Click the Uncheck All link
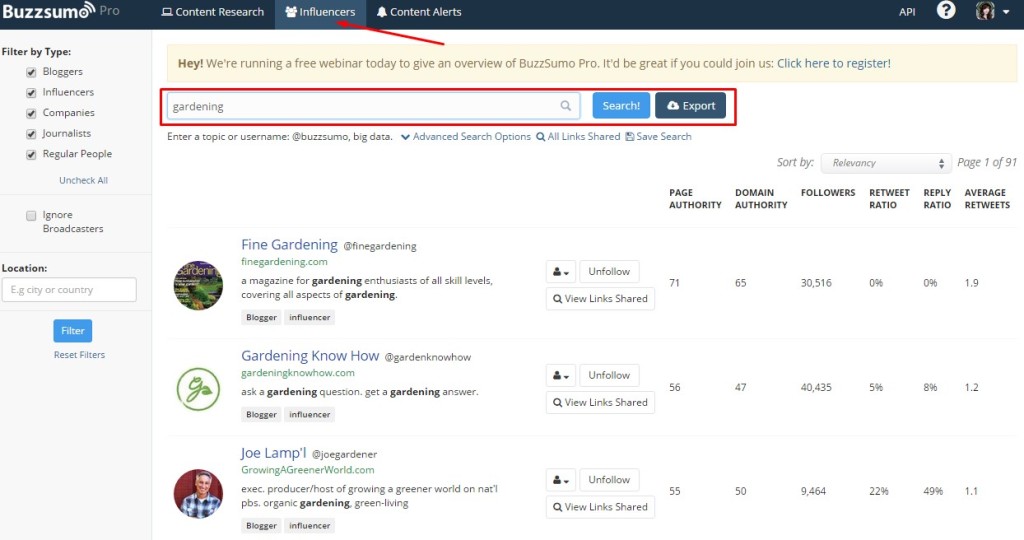The width and height of the screenshot is (1024, 540). [84, 180]
